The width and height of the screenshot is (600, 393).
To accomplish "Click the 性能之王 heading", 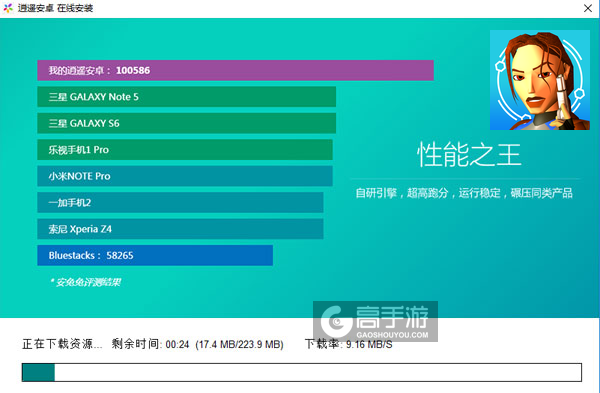I will (469, 155).
